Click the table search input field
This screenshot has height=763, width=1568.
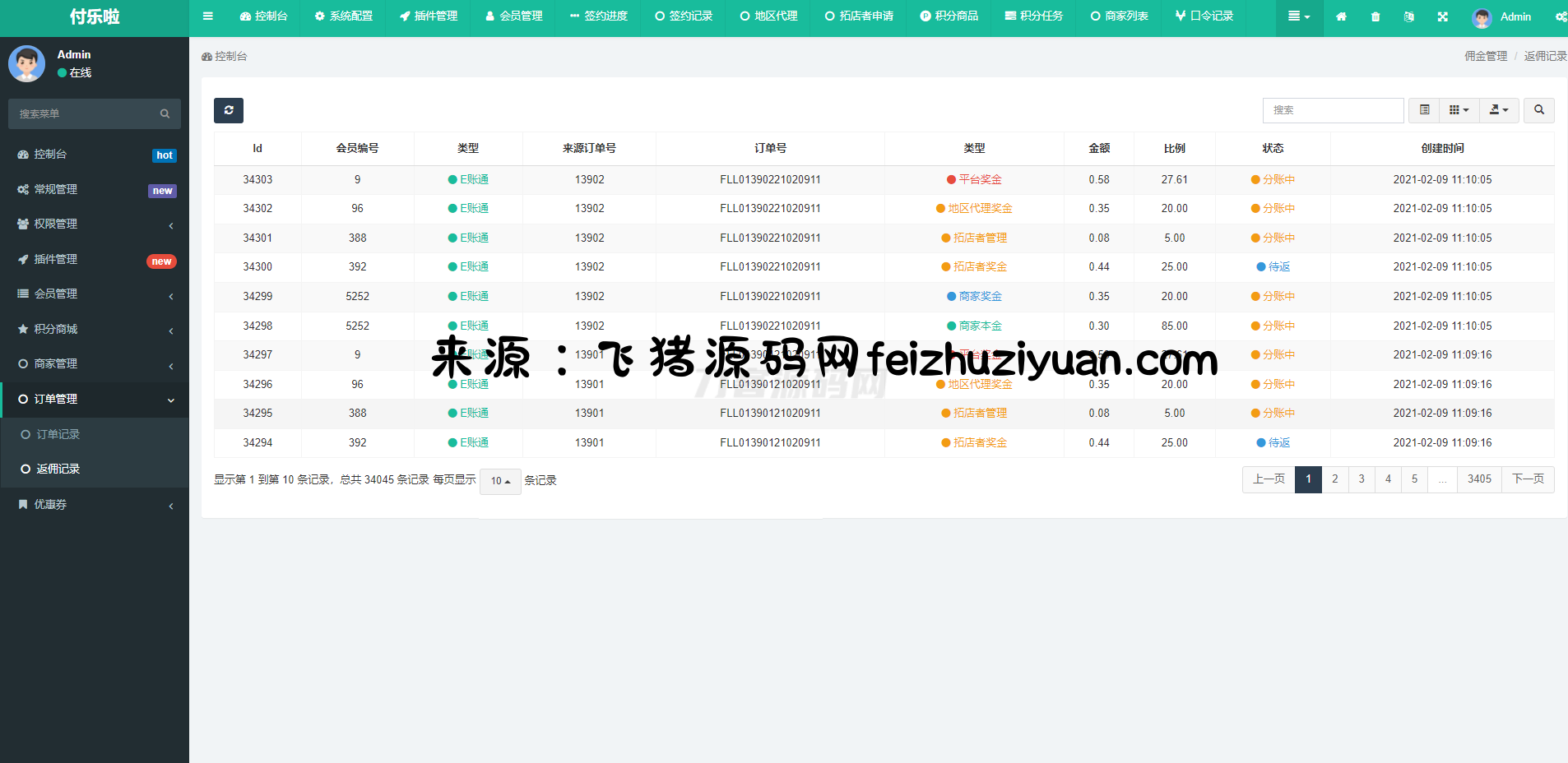pyautogui.click(x=1333, y=110)
